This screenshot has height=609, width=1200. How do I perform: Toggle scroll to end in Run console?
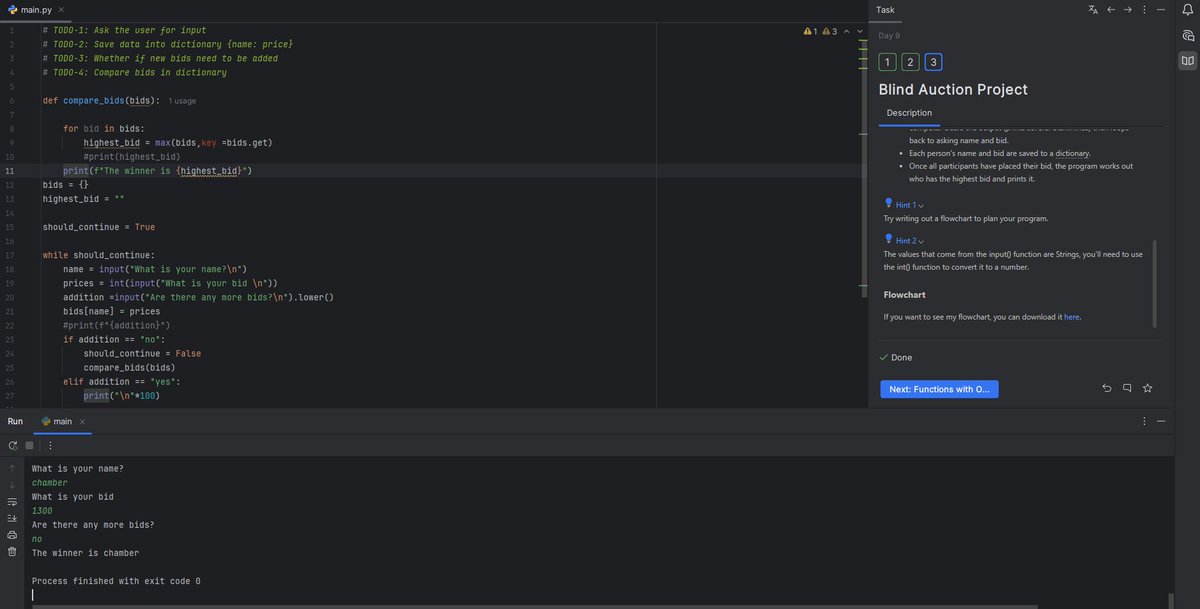pos(12,518)
